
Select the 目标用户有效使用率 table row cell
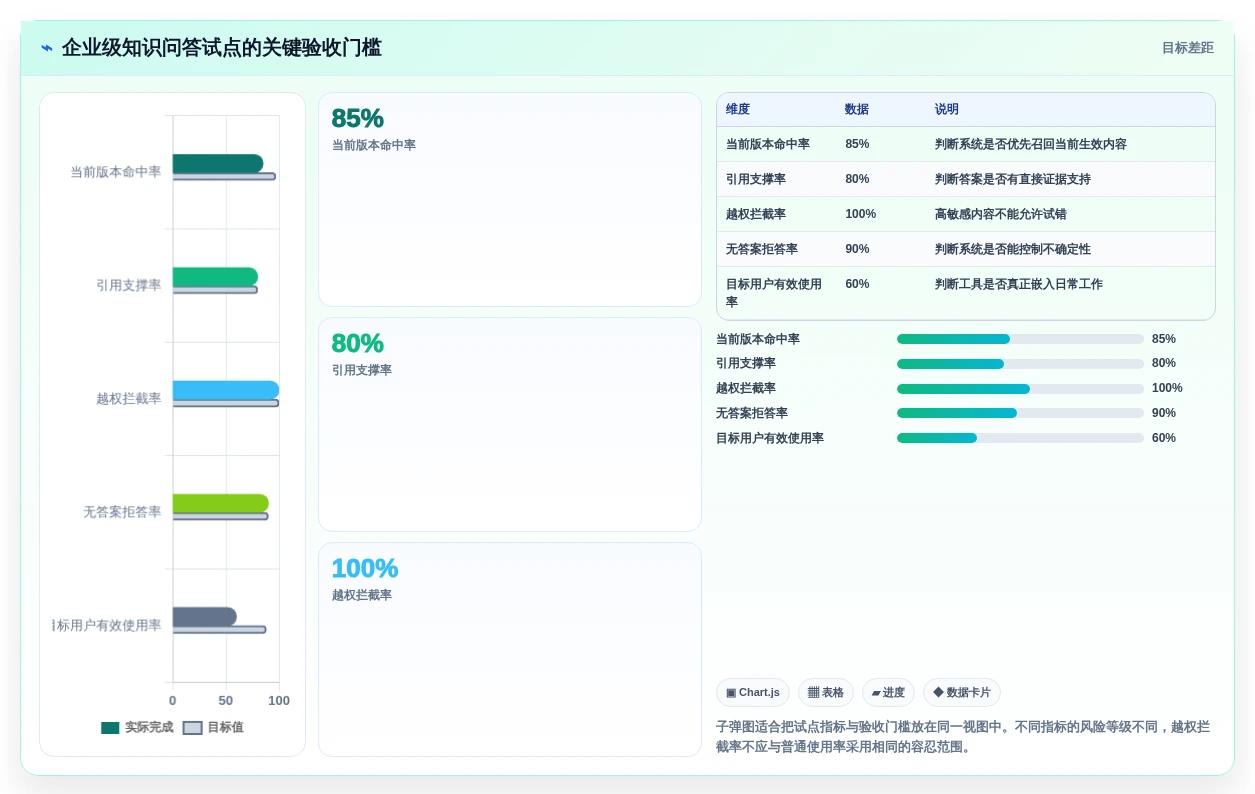point(774,293)
